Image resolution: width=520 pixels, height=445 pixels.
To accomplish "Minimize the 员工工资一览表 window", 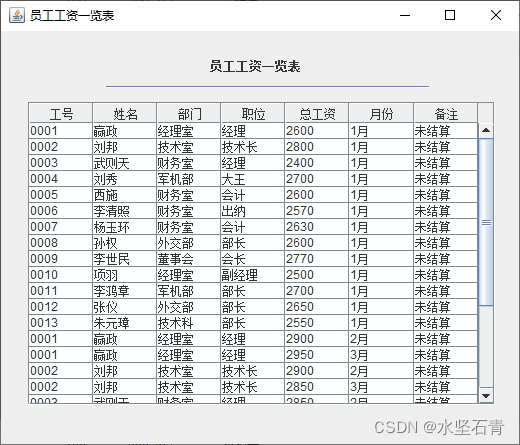I will [x=405, y=15].
